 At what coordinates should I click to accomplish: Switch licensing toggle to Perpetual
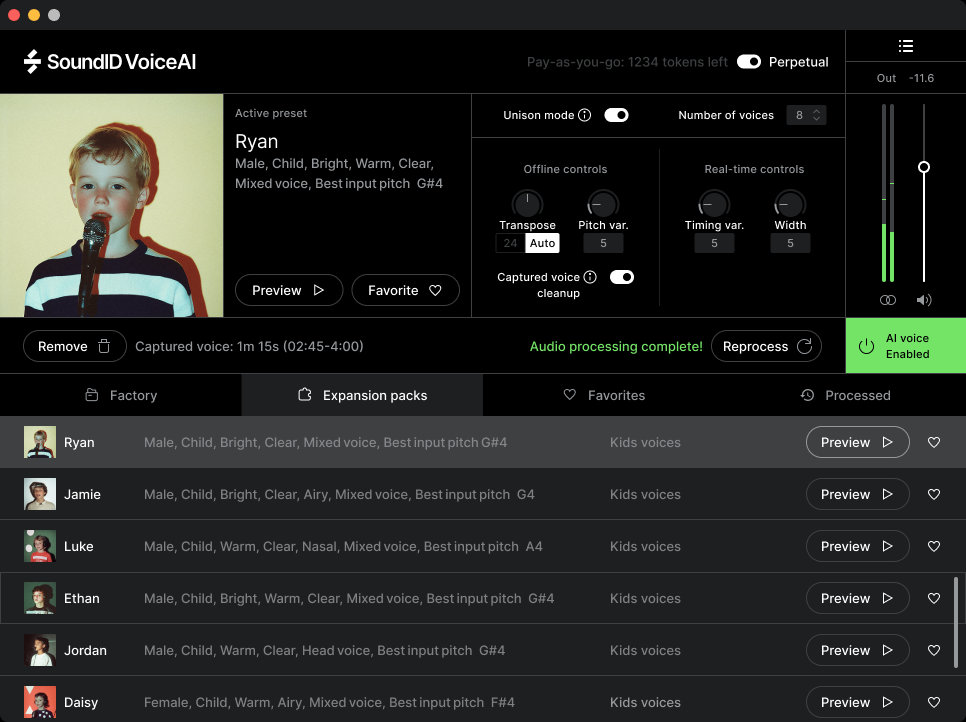tap(749, 61)
